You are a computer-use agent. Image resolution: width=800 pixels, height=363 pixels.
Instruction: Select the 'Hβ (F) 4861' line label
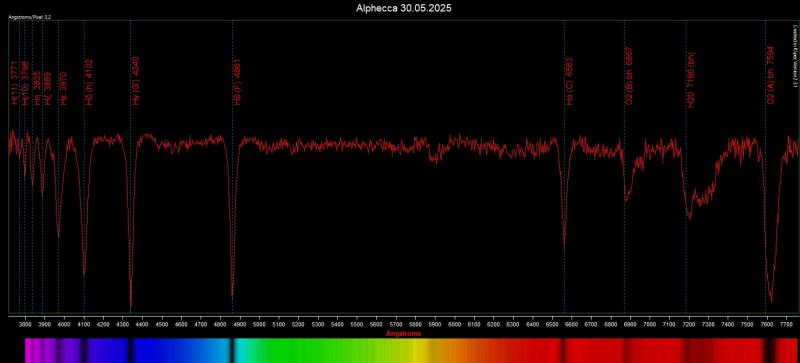[x=237, y=82]
